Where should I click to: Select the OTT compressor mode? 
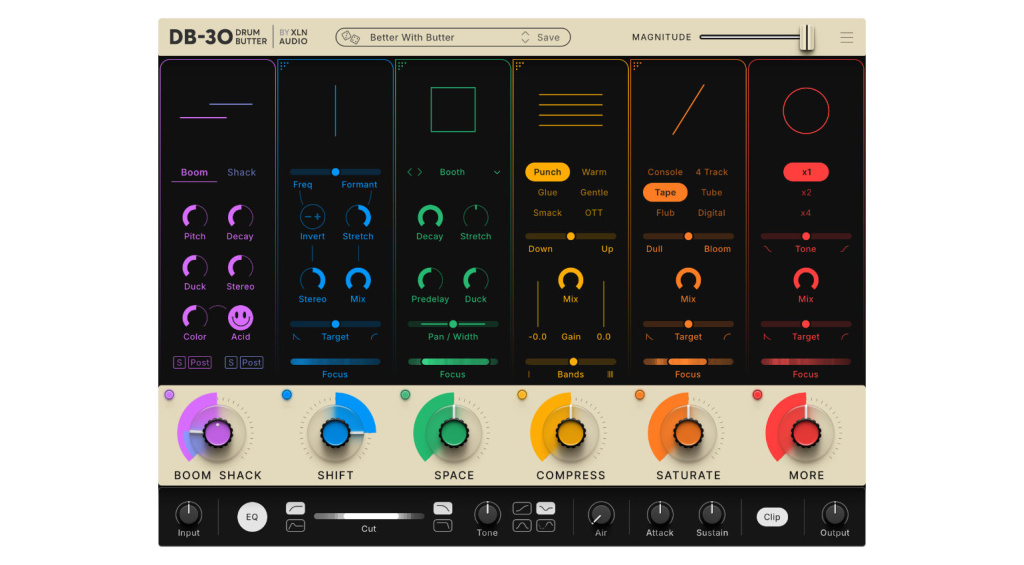[x=594, y=213]
